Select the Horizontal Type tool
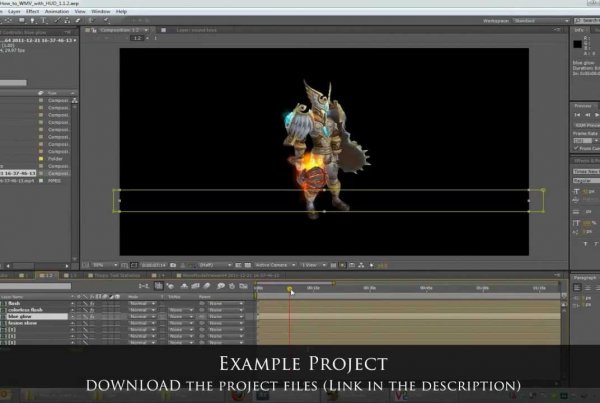This screenshot has width=600, height=403. coord(44,21)
